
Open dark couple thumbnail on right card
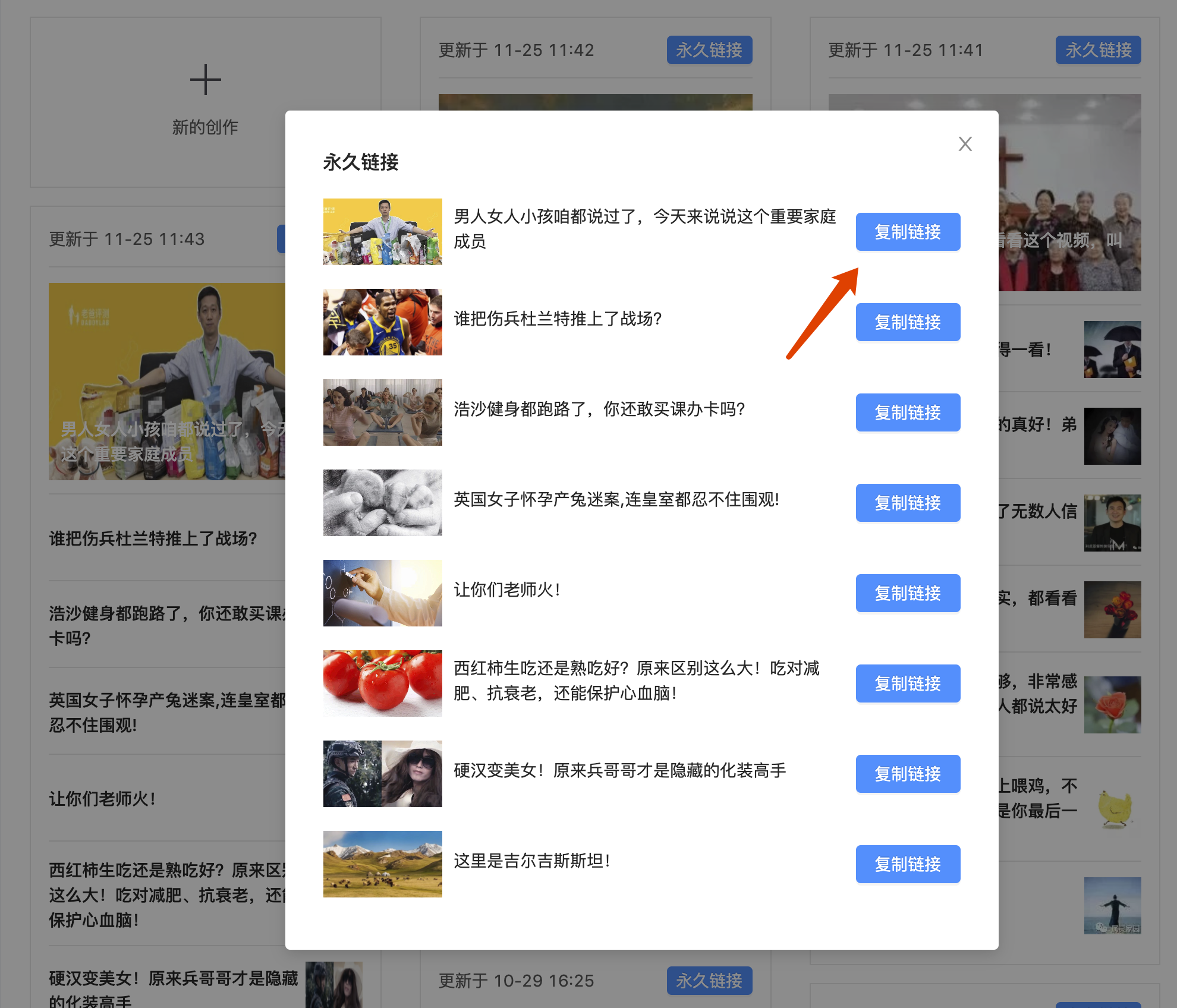[x=1112, y=436]
